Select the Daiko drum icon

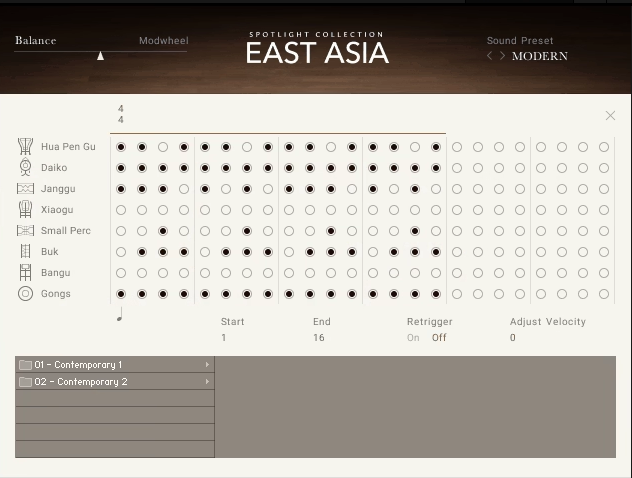(25, 168)
